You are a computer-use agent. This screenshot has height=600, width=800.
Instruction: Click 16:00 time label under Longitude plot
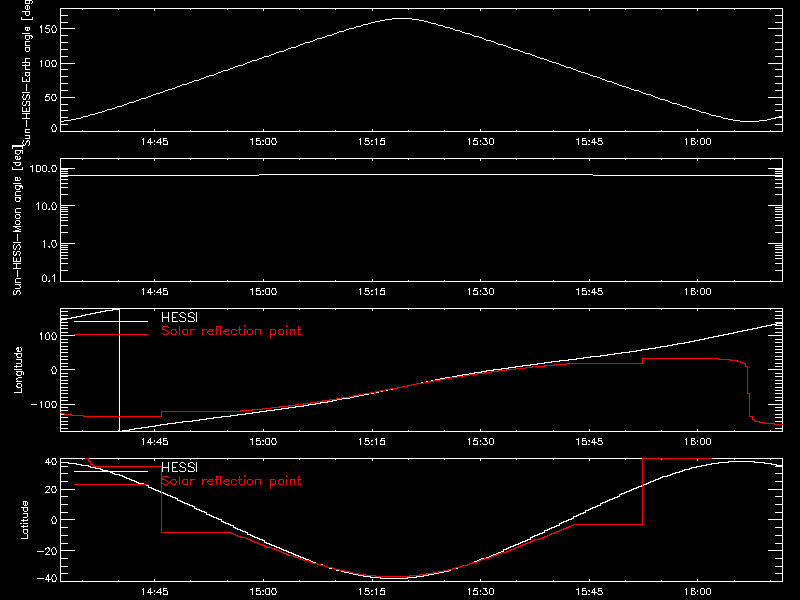click(x=697, y=442)
